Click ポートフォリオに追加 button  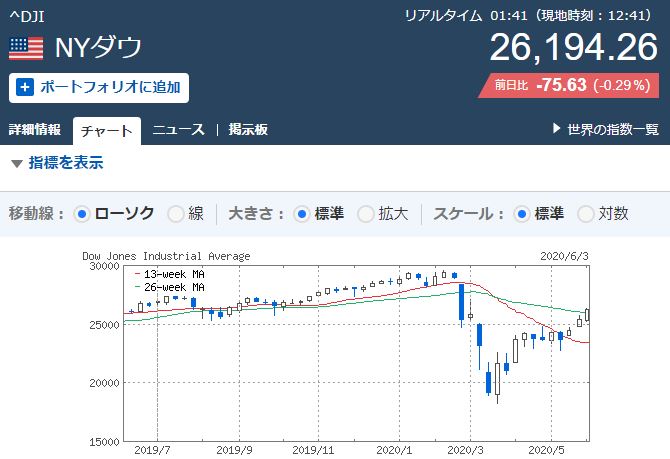(x=98, y=87)
